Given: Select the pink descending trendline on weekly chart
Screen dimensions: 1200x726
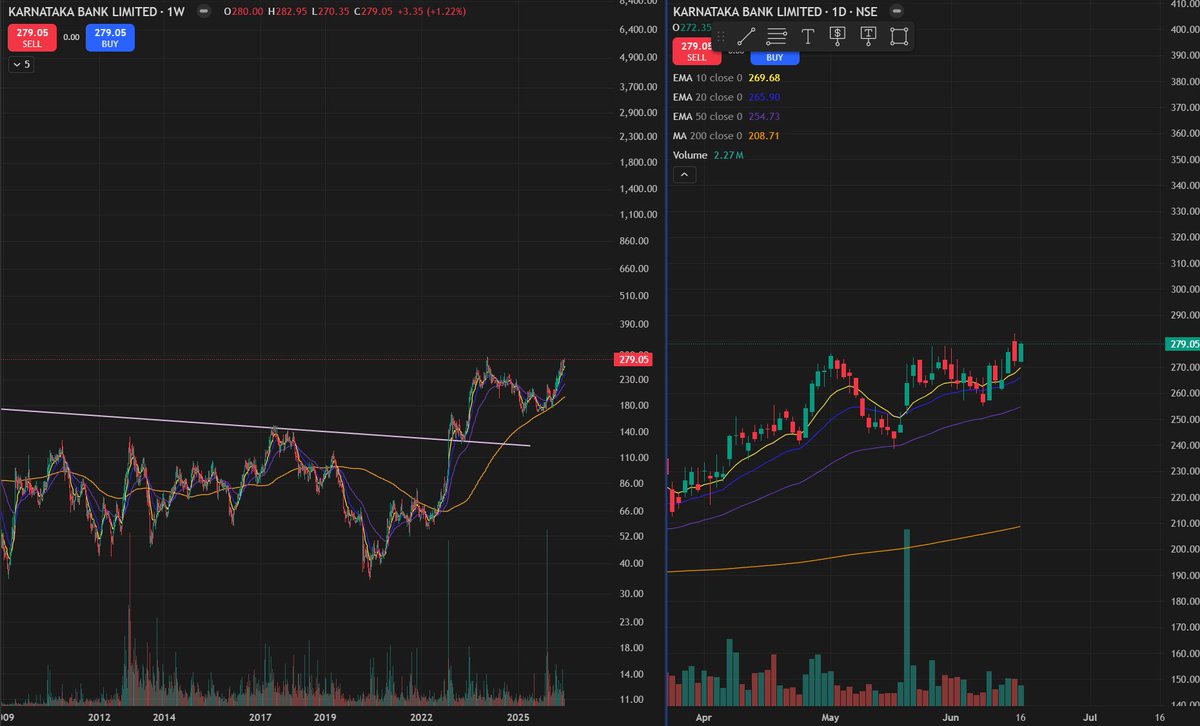Looking at the screenshot, I should pyautogui.click(x=265, y=427).
